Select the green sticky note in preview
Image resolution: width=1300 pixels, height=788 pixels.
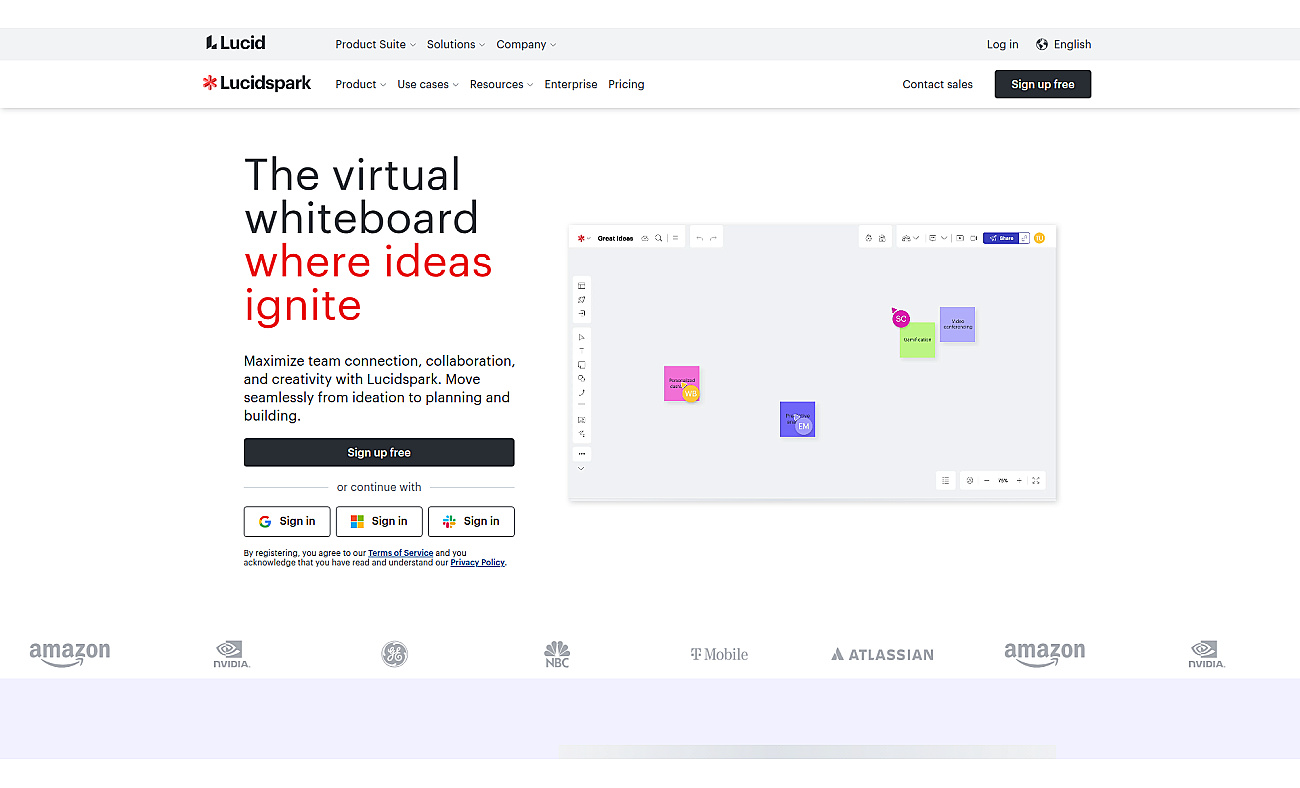(x=917, y=339)
